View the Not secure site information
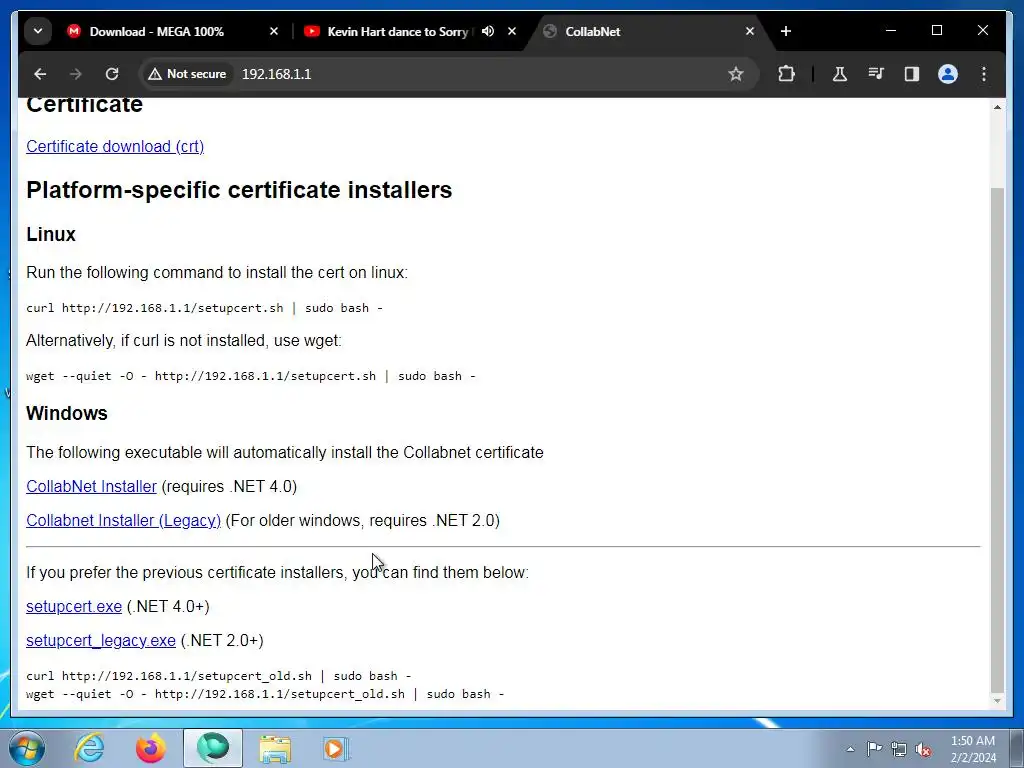Viewport: 1024px width, 768px height. pos(187,74)
